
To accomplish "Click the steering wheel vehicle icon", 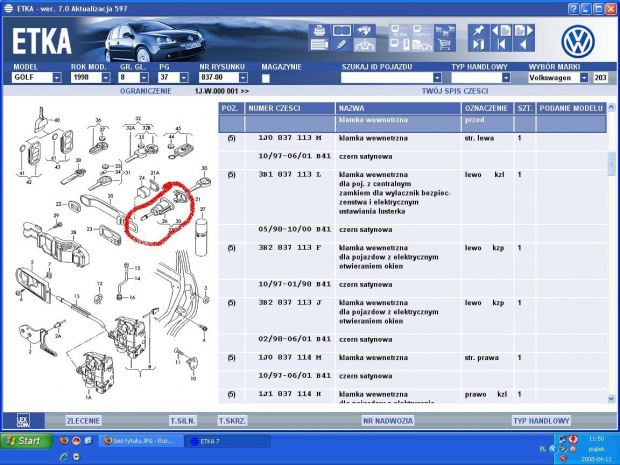I will (x=364, y=45).
